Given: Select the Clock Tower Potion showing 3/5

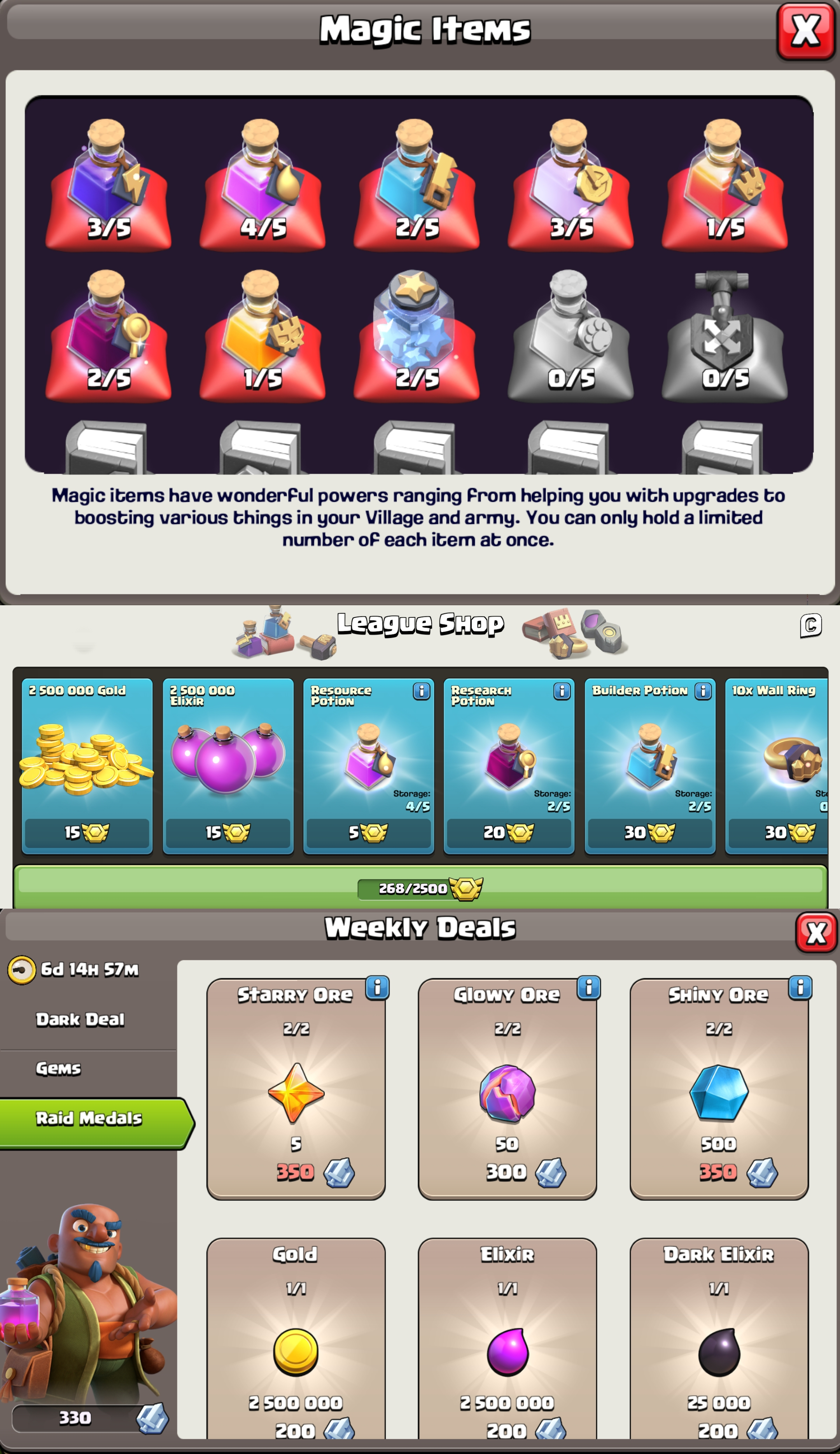Looking at the screenshot, I should pos(570,184).
